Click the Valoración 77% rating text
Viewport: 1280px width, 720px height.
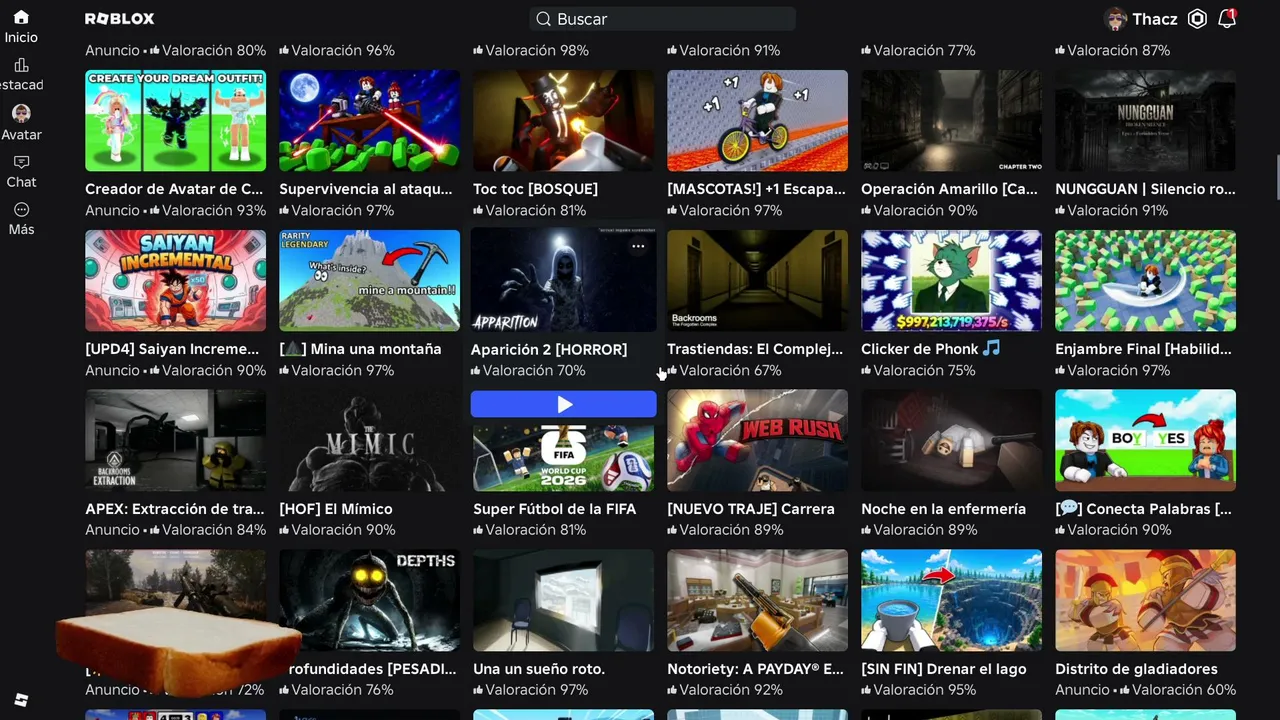919,50
